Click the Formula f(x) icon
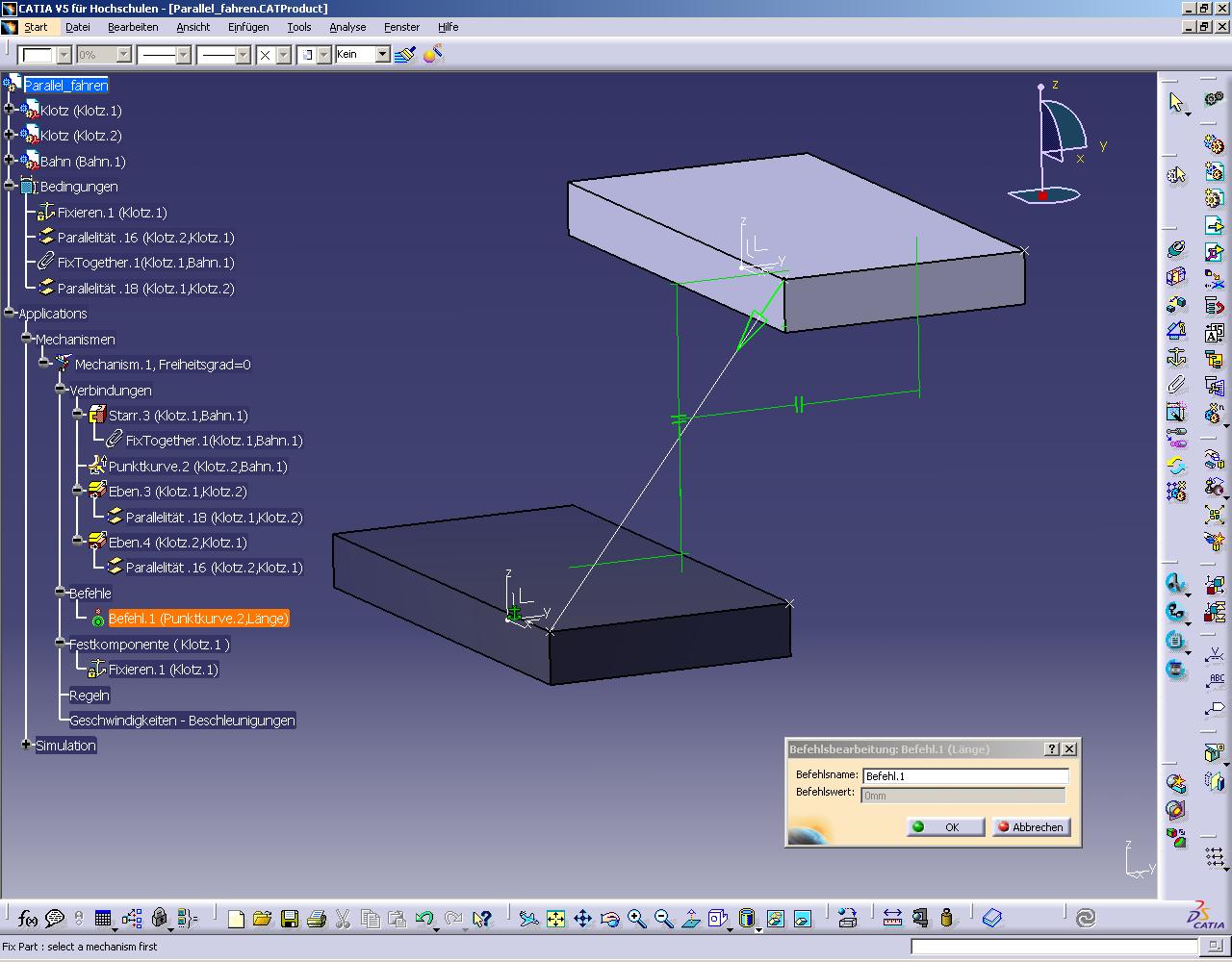Screen dimensions: 1232x962 tap(28, 919)
